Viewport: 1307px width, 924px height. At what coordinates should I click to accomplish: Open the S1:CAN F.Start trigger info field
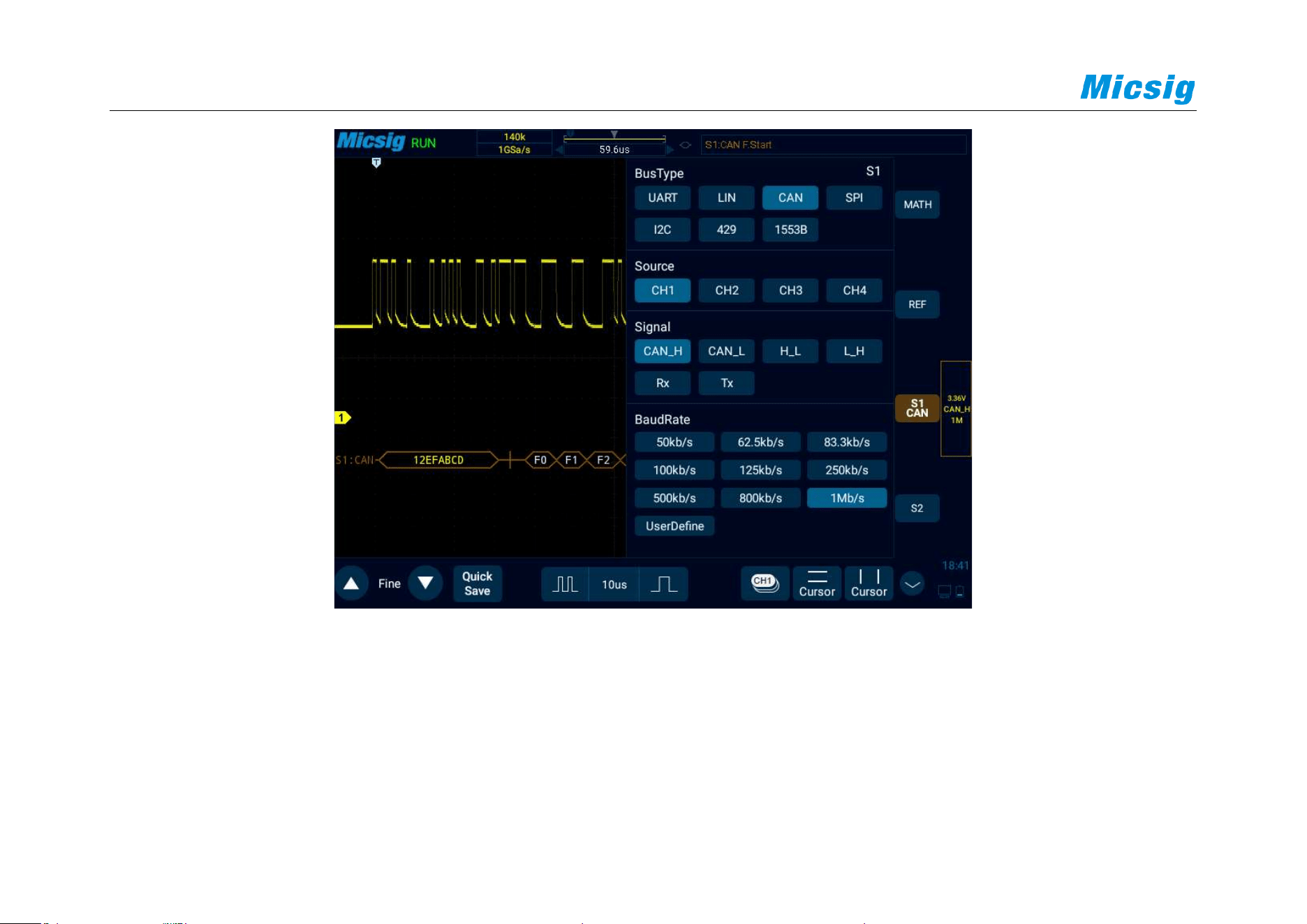click(834, 144)
